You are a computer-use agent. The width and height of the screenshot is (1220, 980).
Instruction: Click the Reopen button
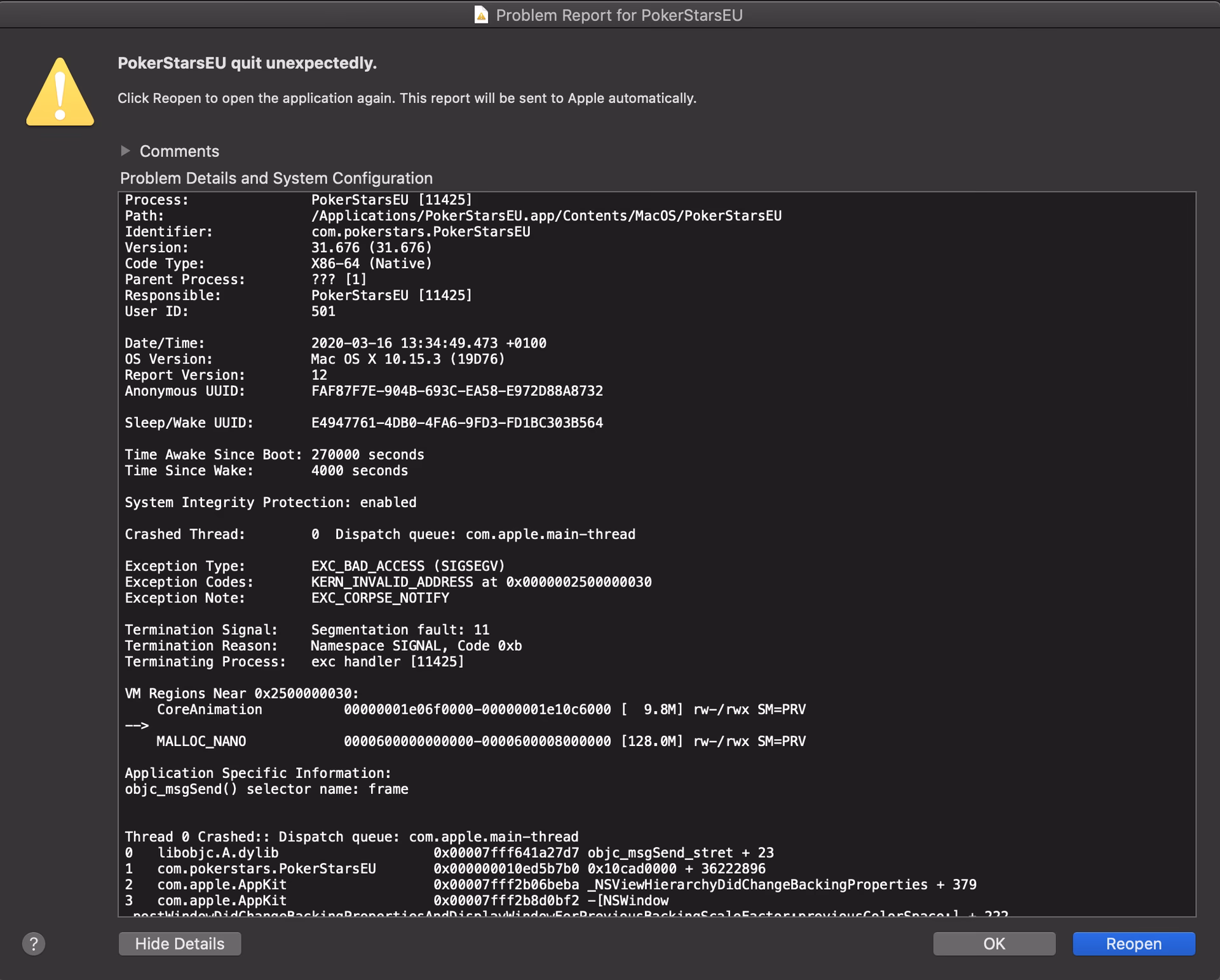point(1134,944)
